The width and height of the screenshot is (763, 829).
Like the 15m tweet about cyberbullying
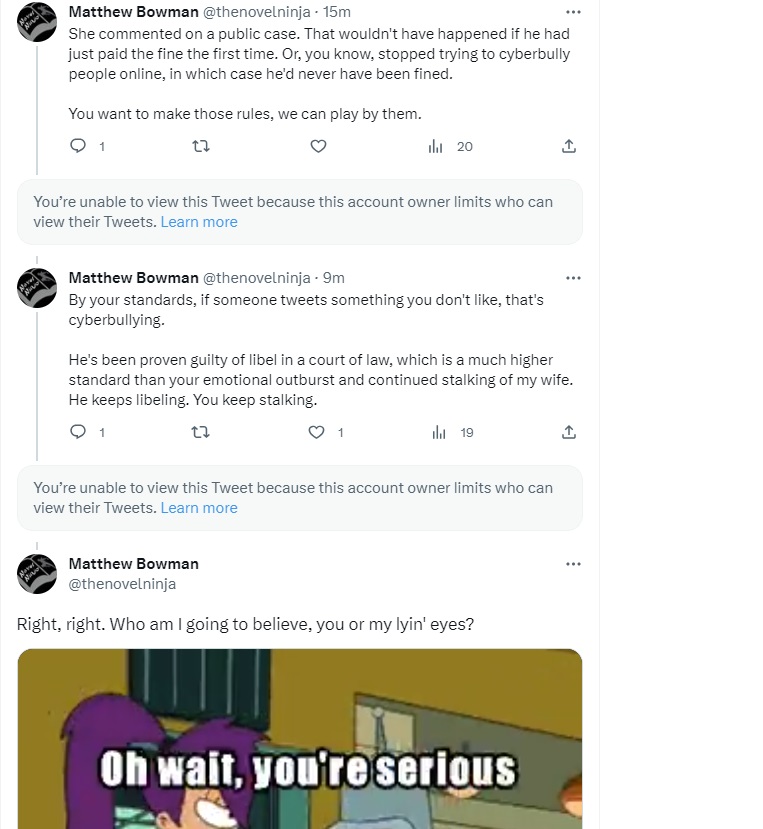(318, 146)
